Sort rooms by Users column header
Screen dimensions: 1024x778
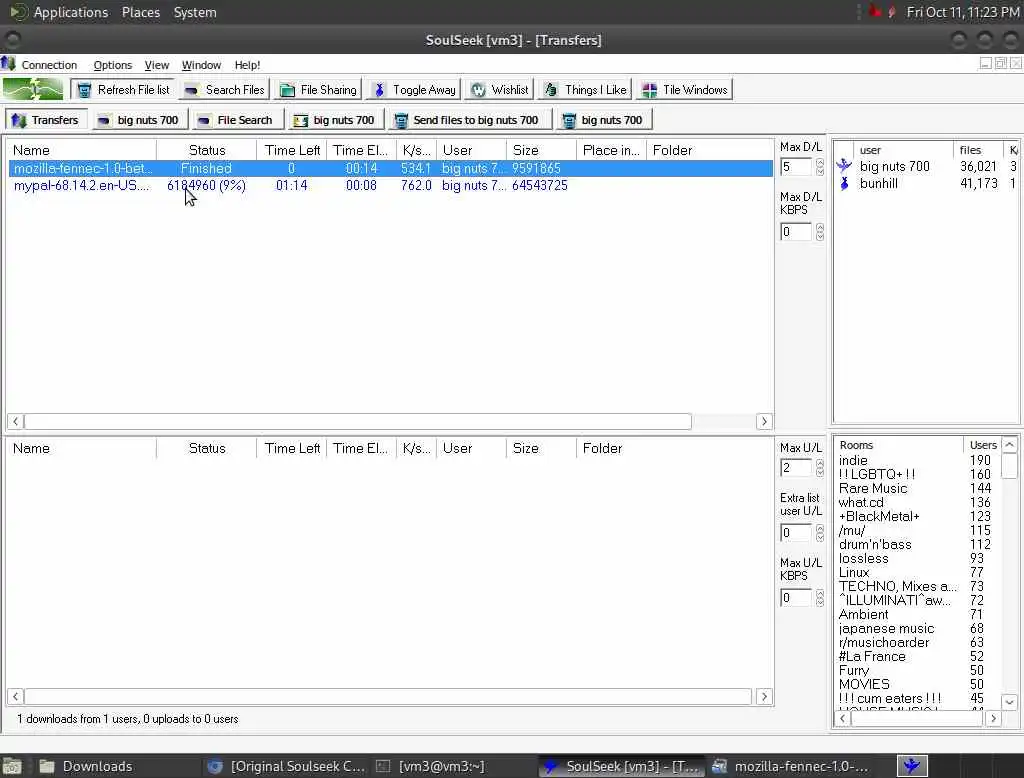click(982, 445)
